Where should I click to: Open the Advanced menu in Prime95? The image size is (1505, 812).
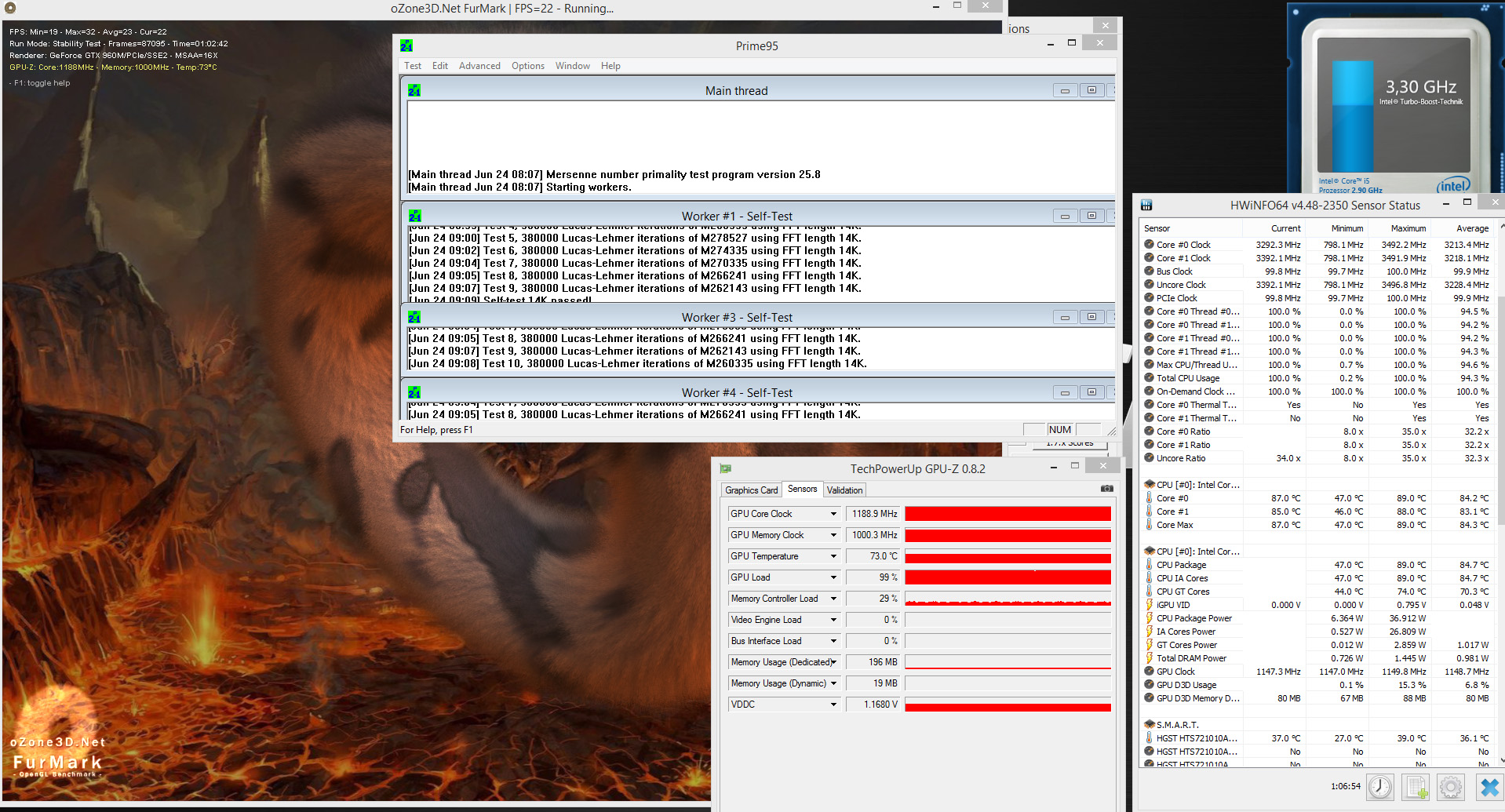click(479, 66)
